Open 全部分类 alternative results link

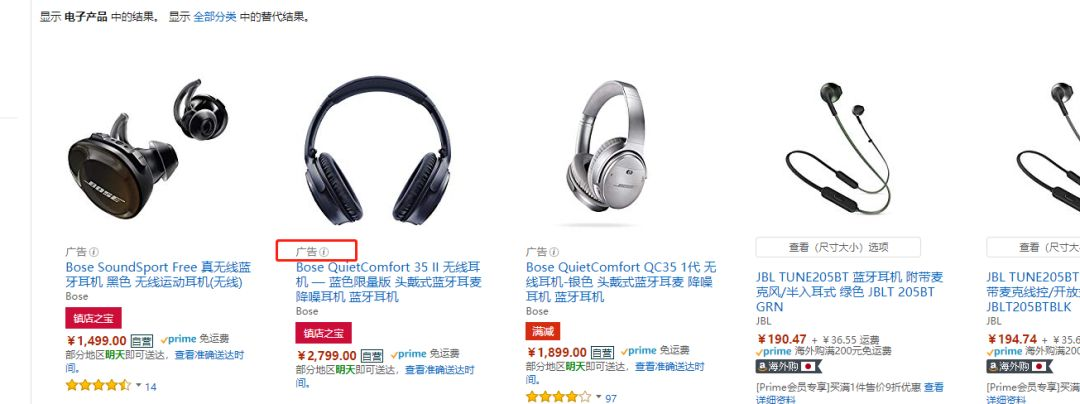pyautogui.click(x=214, y=17)
